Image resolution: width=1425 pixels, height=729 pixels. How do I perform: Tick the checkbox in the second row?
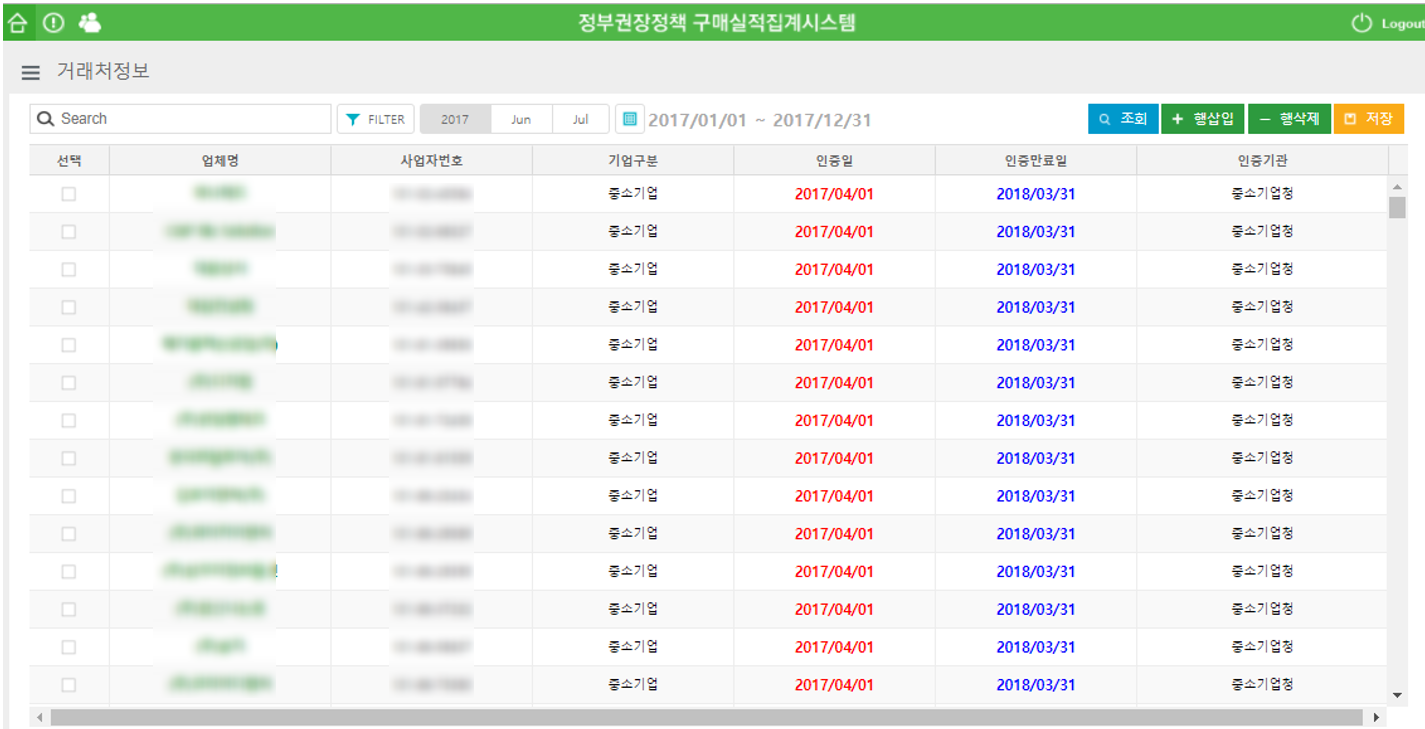coord(68,232)
